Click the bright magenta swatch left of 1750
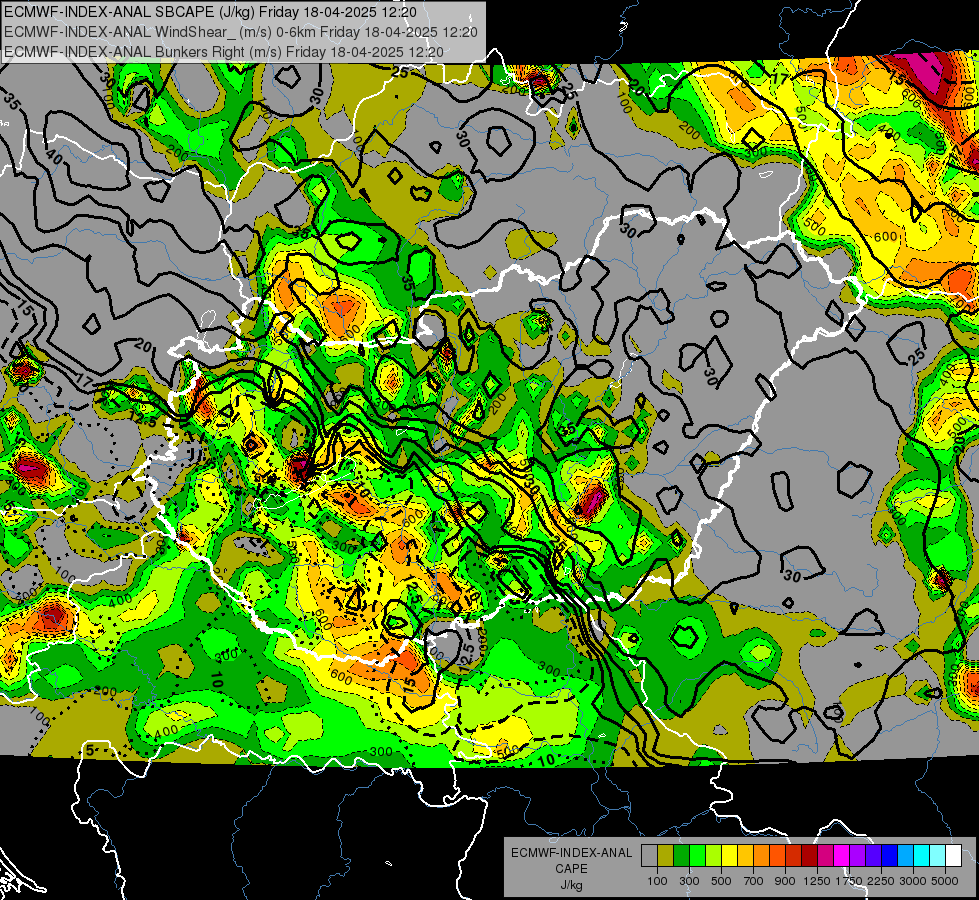979x900 pixels. (842, 856)
